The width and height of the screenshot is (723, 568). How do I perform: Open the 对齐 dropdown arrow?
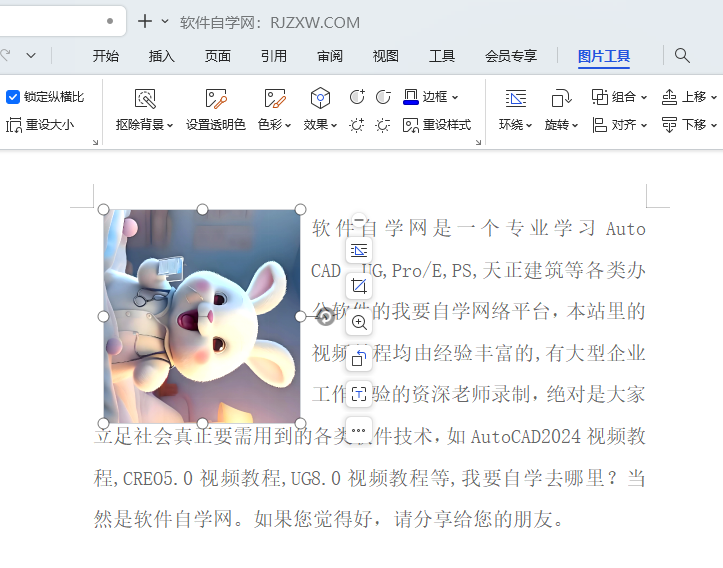pos(644,125)
